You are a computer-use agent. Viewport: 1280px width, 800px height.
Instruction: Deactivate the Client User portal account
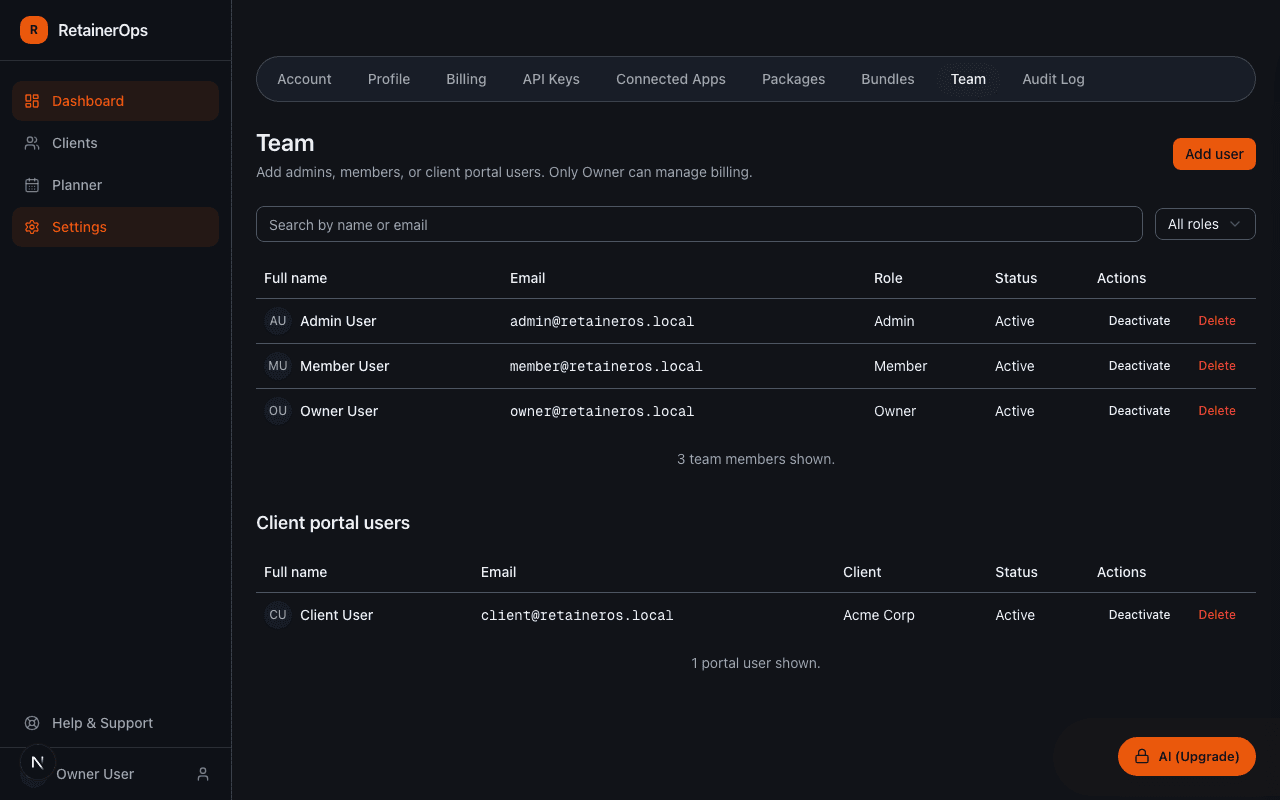tap(1139, 615)
